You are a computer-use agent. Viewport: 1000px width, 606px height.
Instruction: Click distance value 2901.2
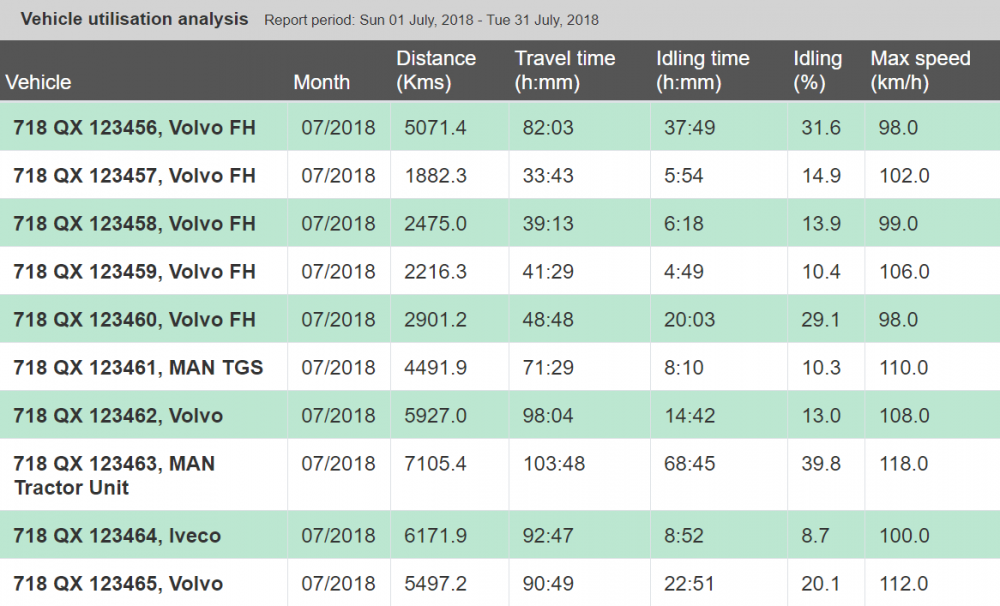[436, 320]
